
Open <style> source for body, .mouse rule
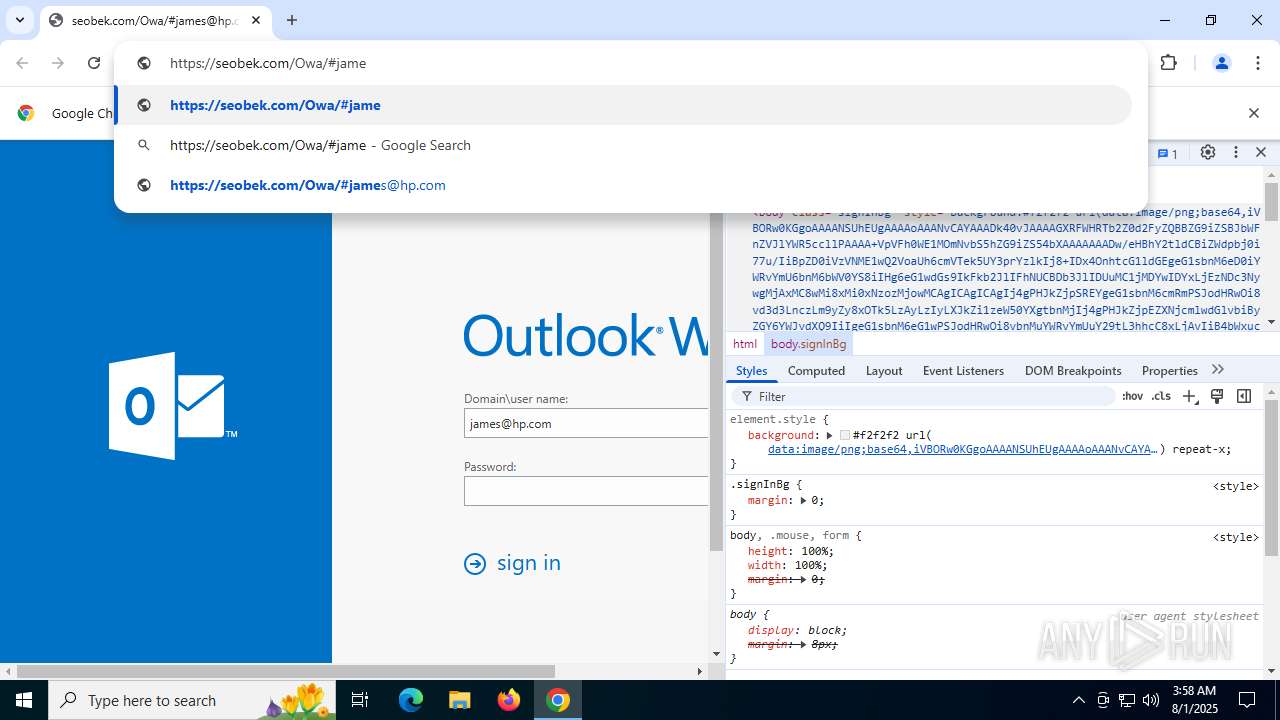[1235, 537]
